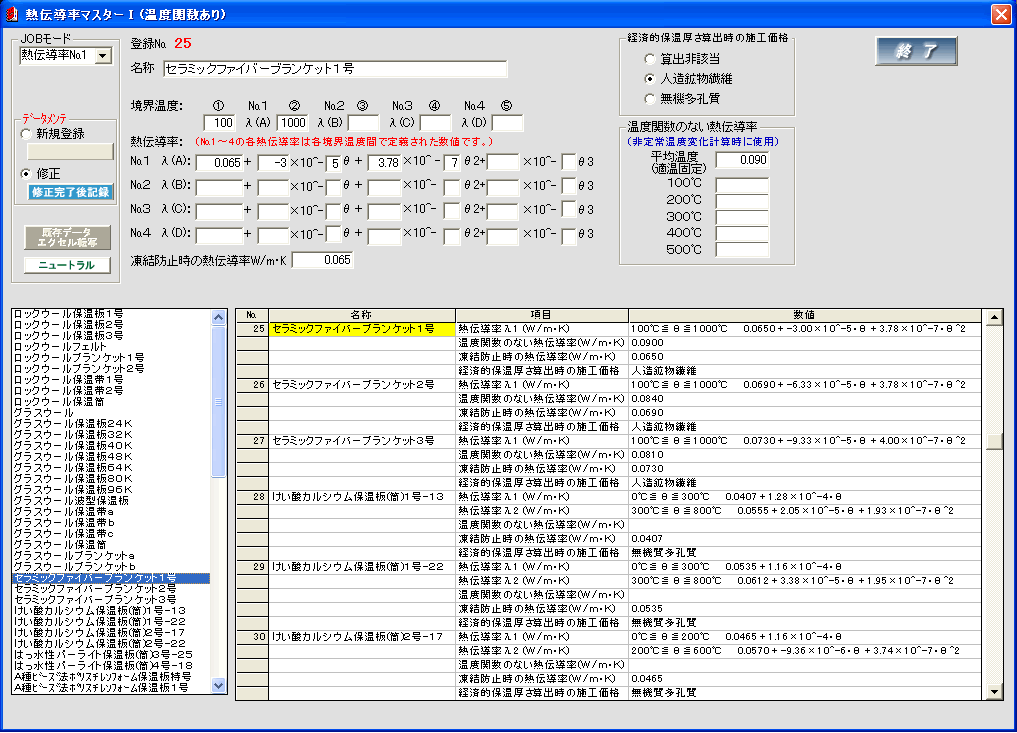Click down arrow of the data table scrollbar
Image resolution: width=1017 pixels, height=733 pixels.
pos(994,691)
